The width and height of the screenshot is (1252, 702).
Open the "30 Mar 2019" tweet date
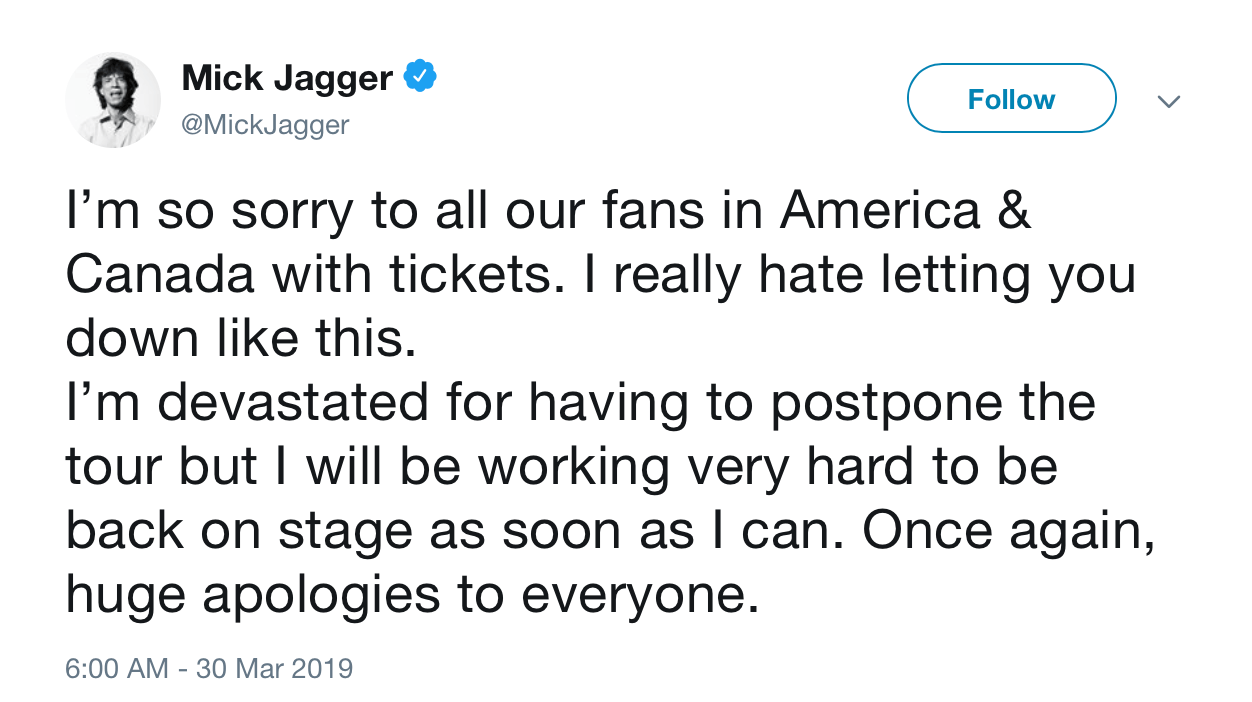point(275,668)
